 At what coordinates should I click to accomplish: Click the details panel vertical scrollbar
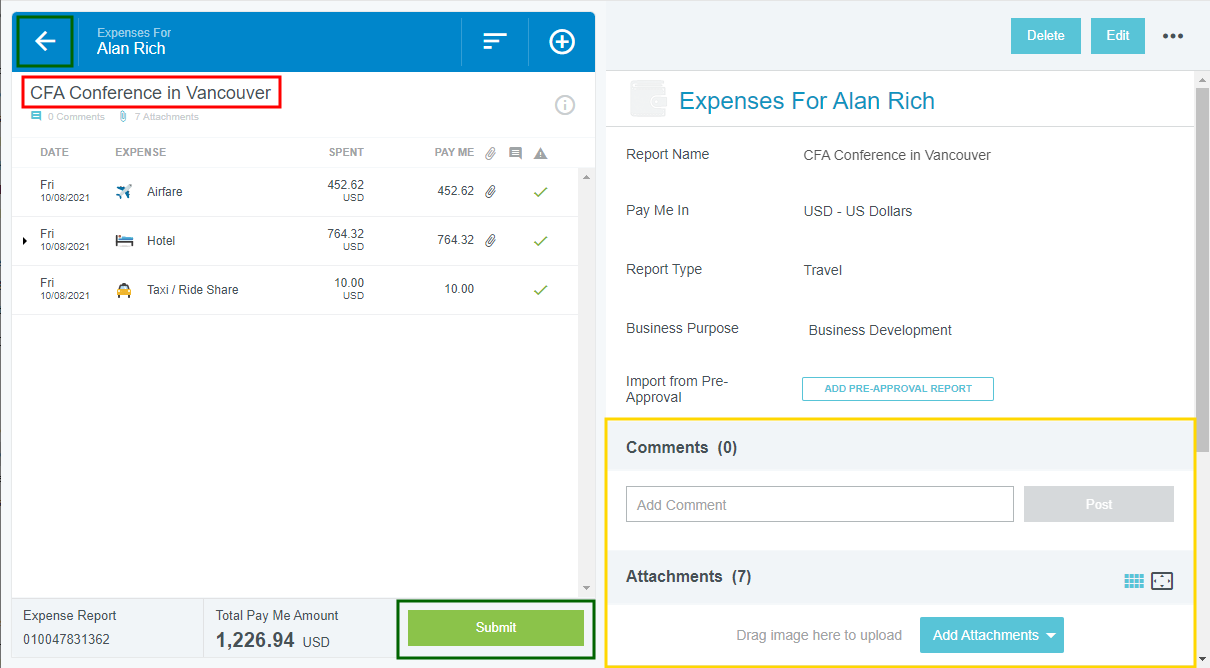coord(1202,270)
